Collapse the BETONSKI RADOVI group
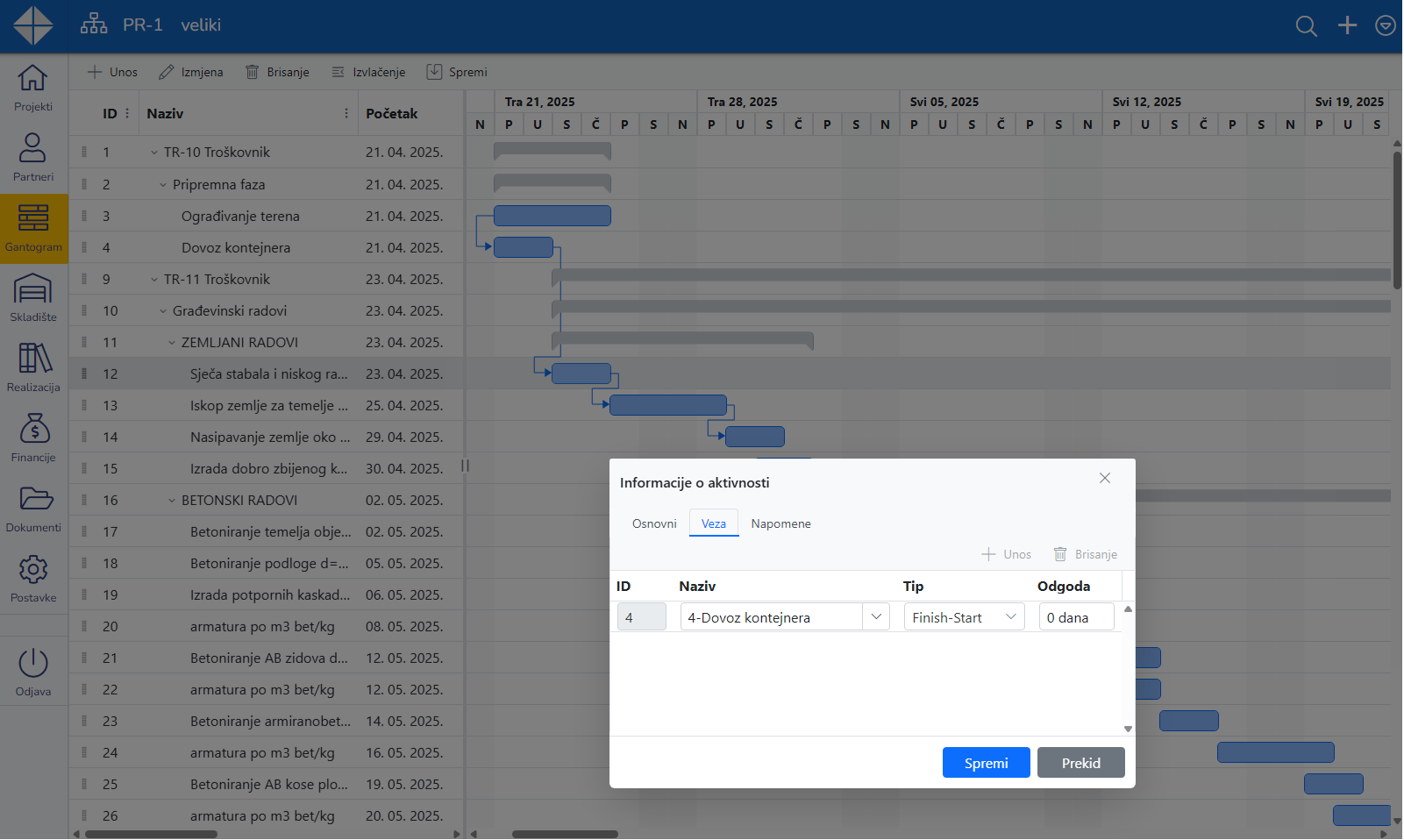1404x840 pixels. pos(172,501)
